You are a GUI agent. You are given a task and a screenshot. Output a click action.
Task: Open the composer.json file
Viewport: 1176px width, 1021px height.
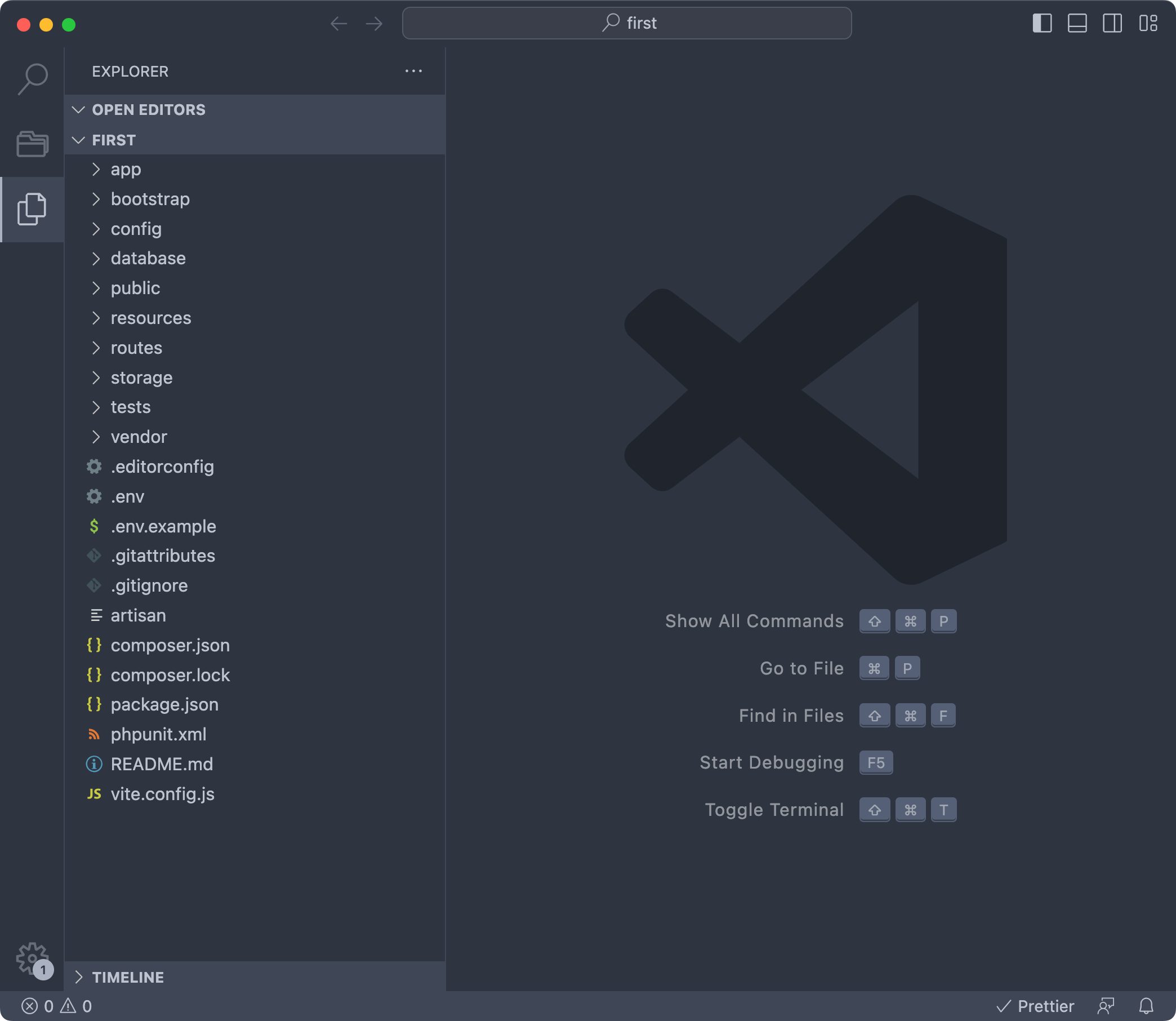170,645
